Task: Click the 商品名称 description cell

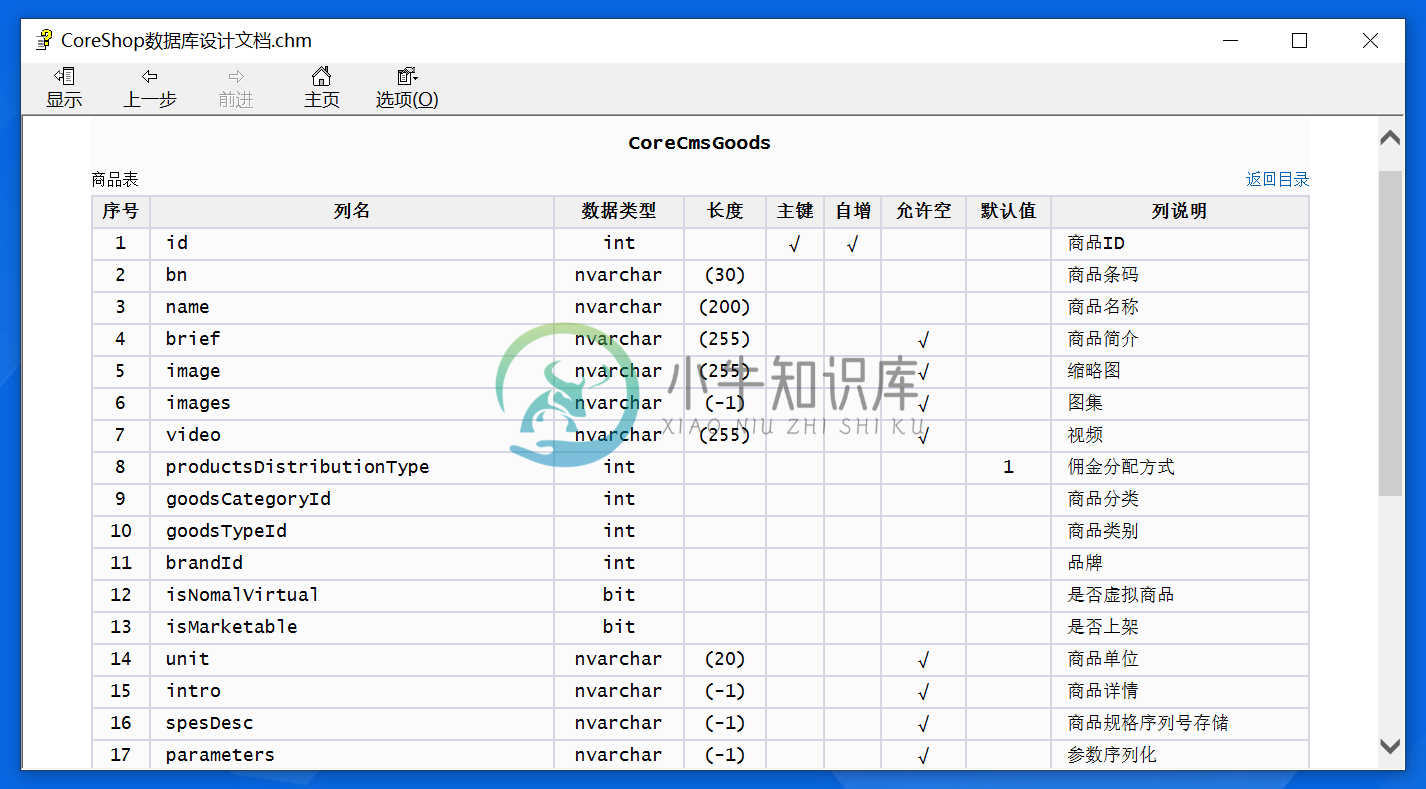Action: click(x=1179, y=307)
